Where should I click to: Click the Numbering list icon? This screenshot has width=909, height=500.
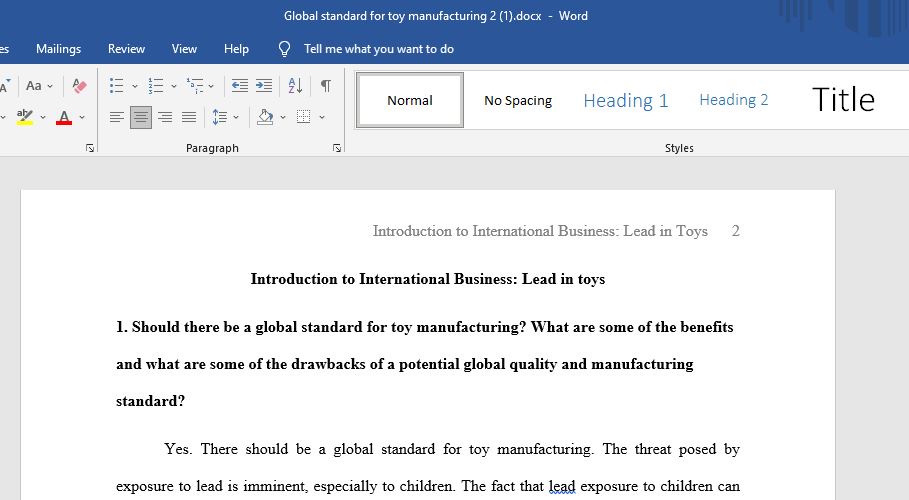point(155,86)
